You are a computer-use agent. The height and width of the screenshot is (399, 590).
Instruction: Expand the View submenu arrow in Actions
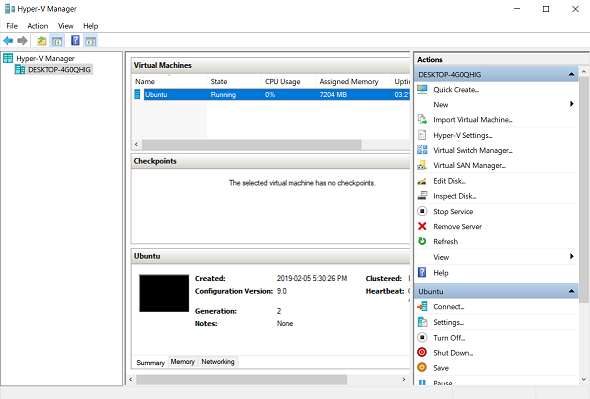pyautogui.click(x=572, y=256)
